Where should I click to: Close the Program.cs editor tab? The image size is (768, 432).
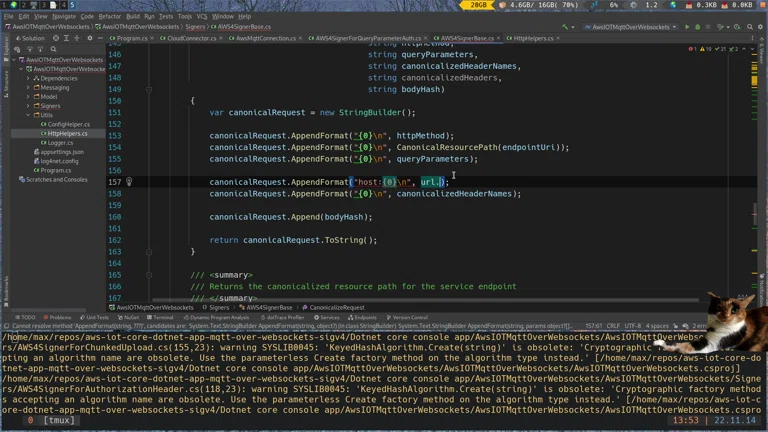(152, 38)
